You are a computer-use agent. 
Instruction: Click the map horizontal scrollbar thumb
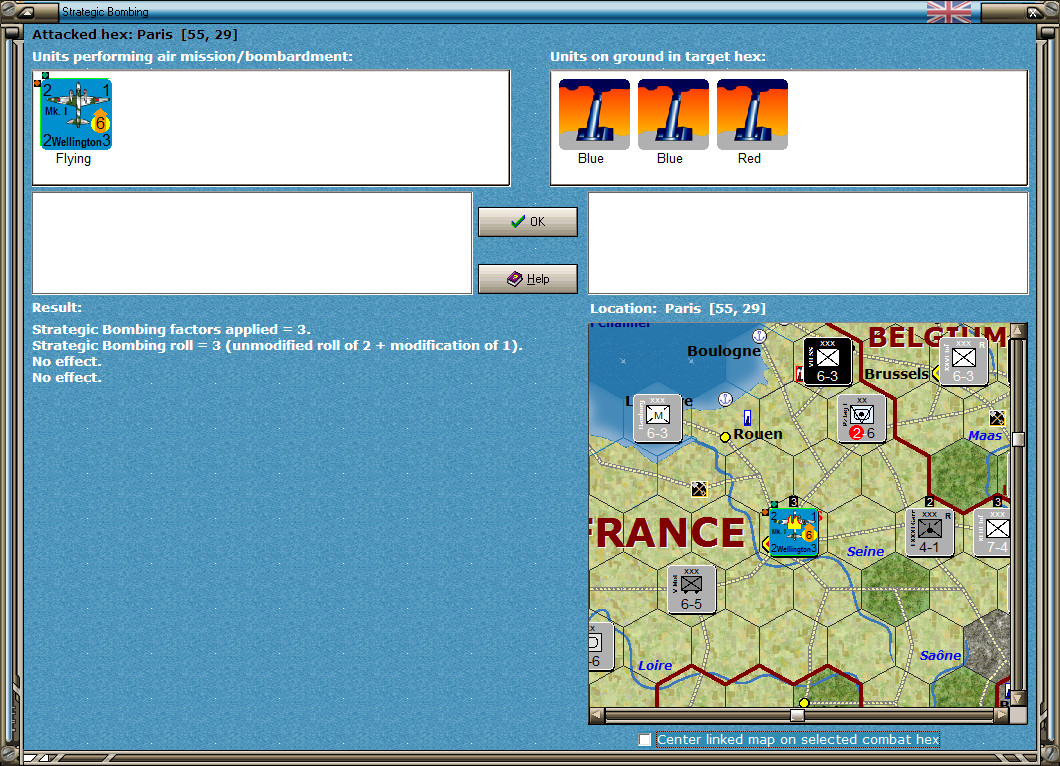[x=798, y=715]
